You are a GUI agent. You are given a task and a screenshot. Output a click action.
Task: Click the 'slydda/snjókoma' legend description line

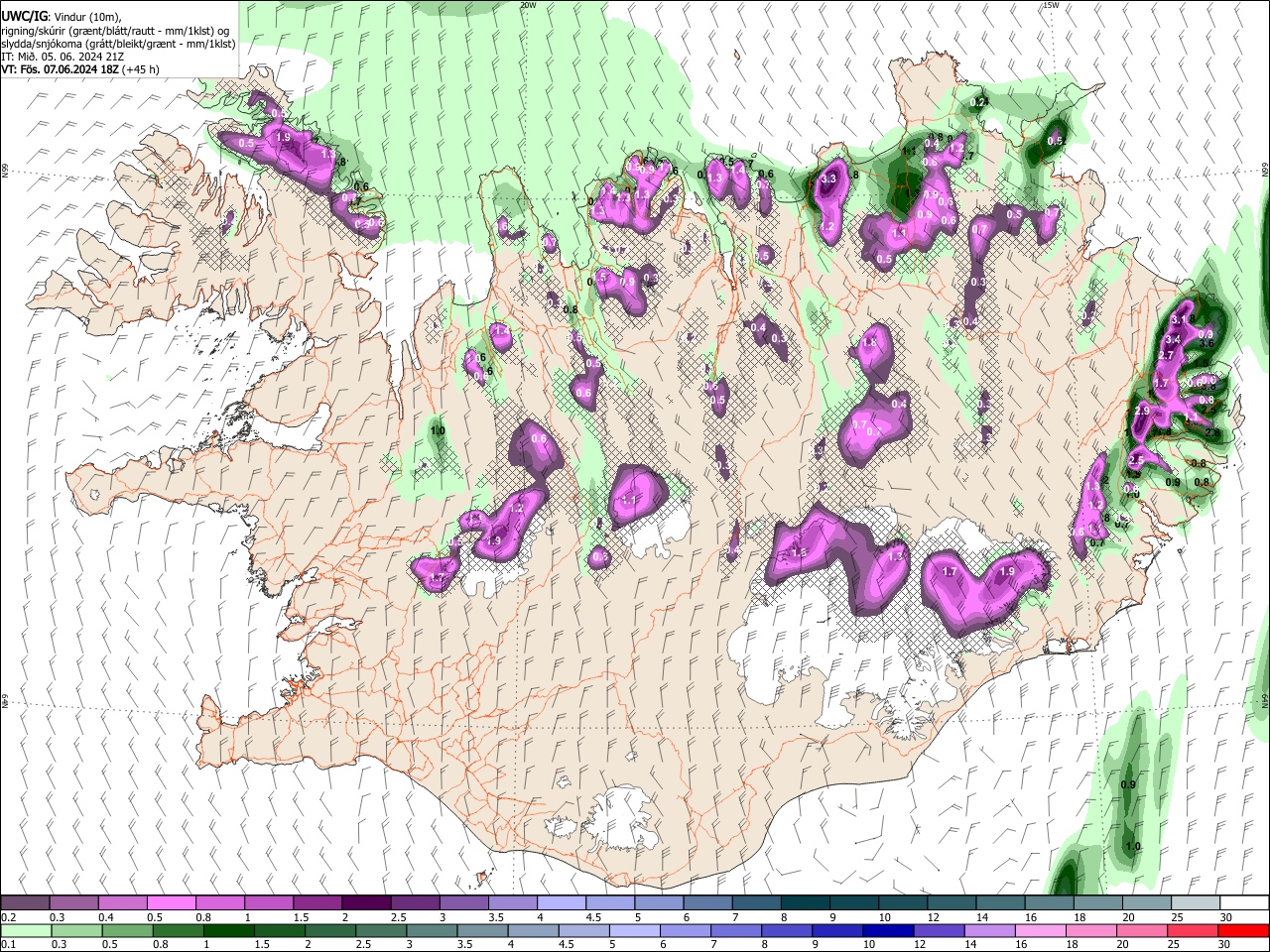point(118,44)
